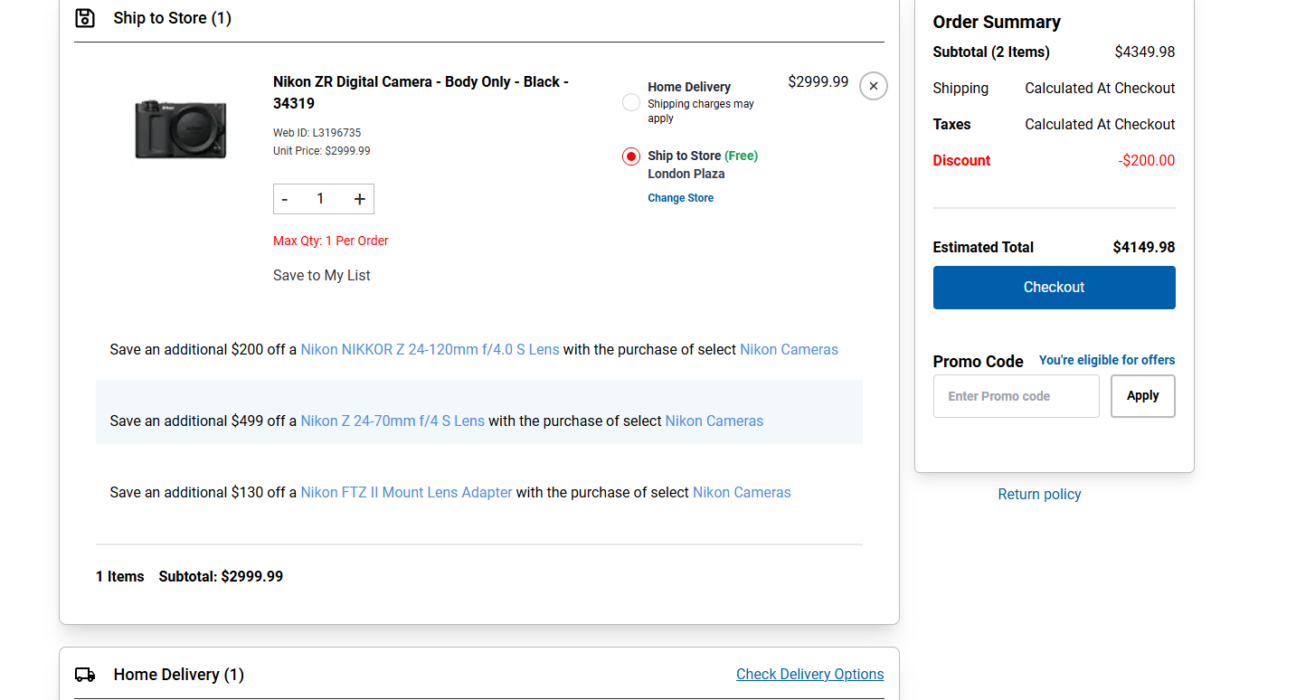Open the Nikon NIKKOR Z 24-120mm lens link
Viewport: 1296px width, 700px height.
[430, 350]
